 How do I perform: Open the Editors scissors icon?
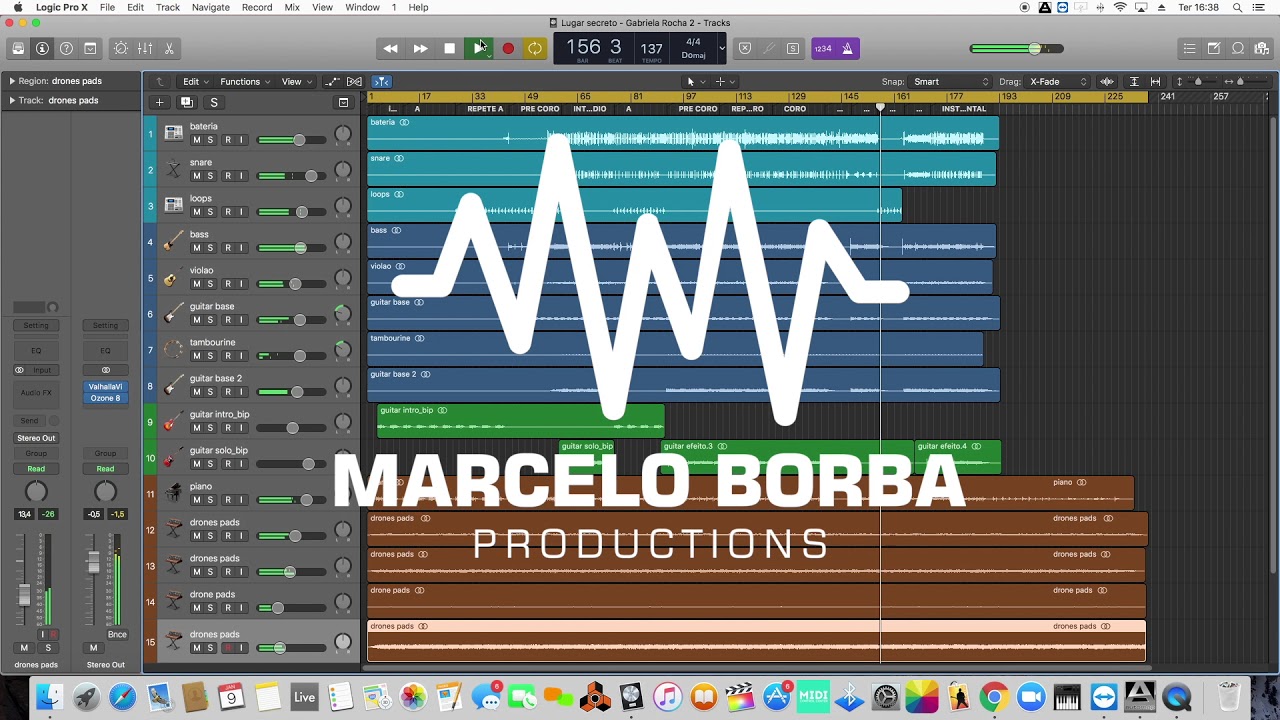(x=169, y=48)
